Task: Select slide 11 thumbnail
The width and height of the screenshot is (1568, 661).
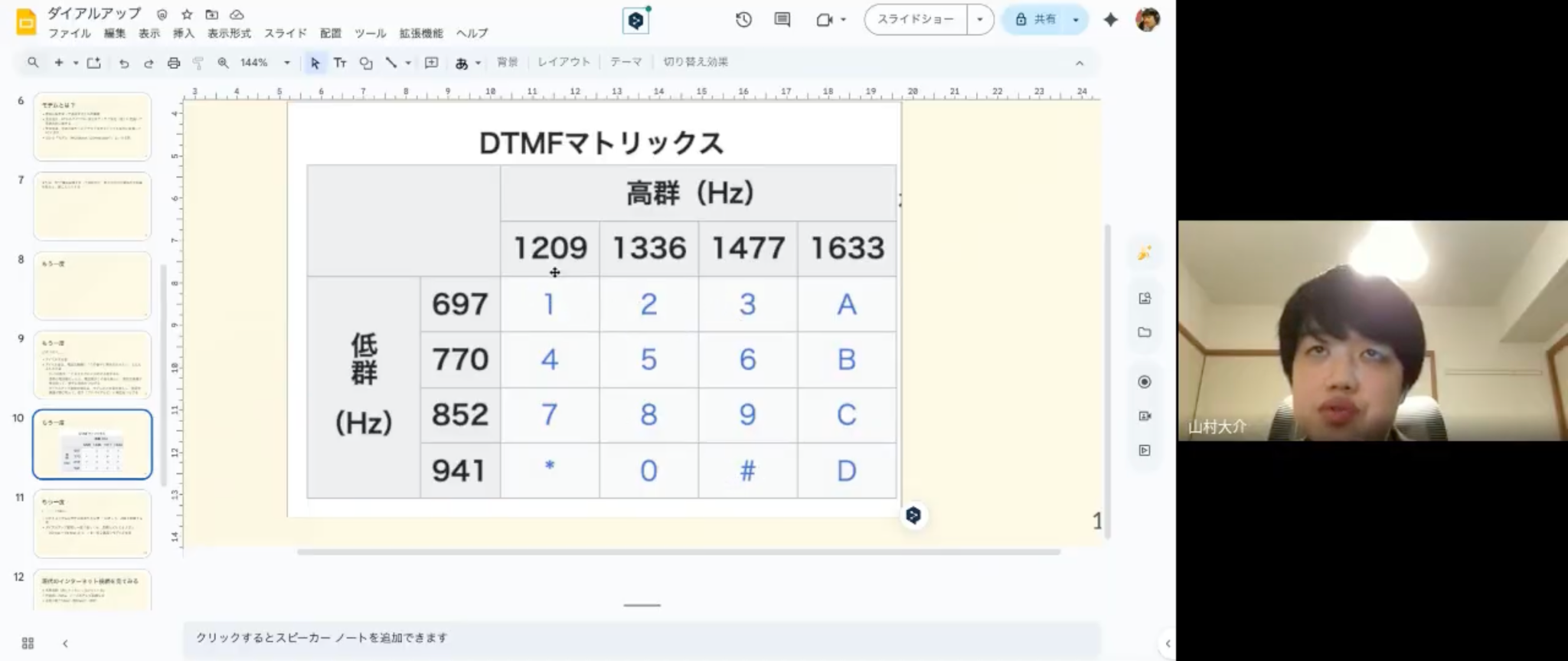Action: [92, 524]
